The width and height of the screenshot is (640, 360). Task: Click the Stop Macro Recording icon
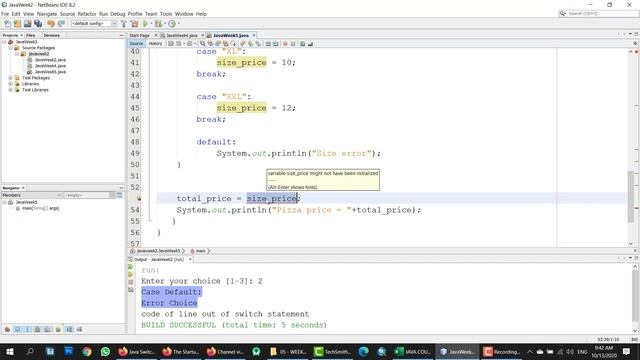pos(293,44)
